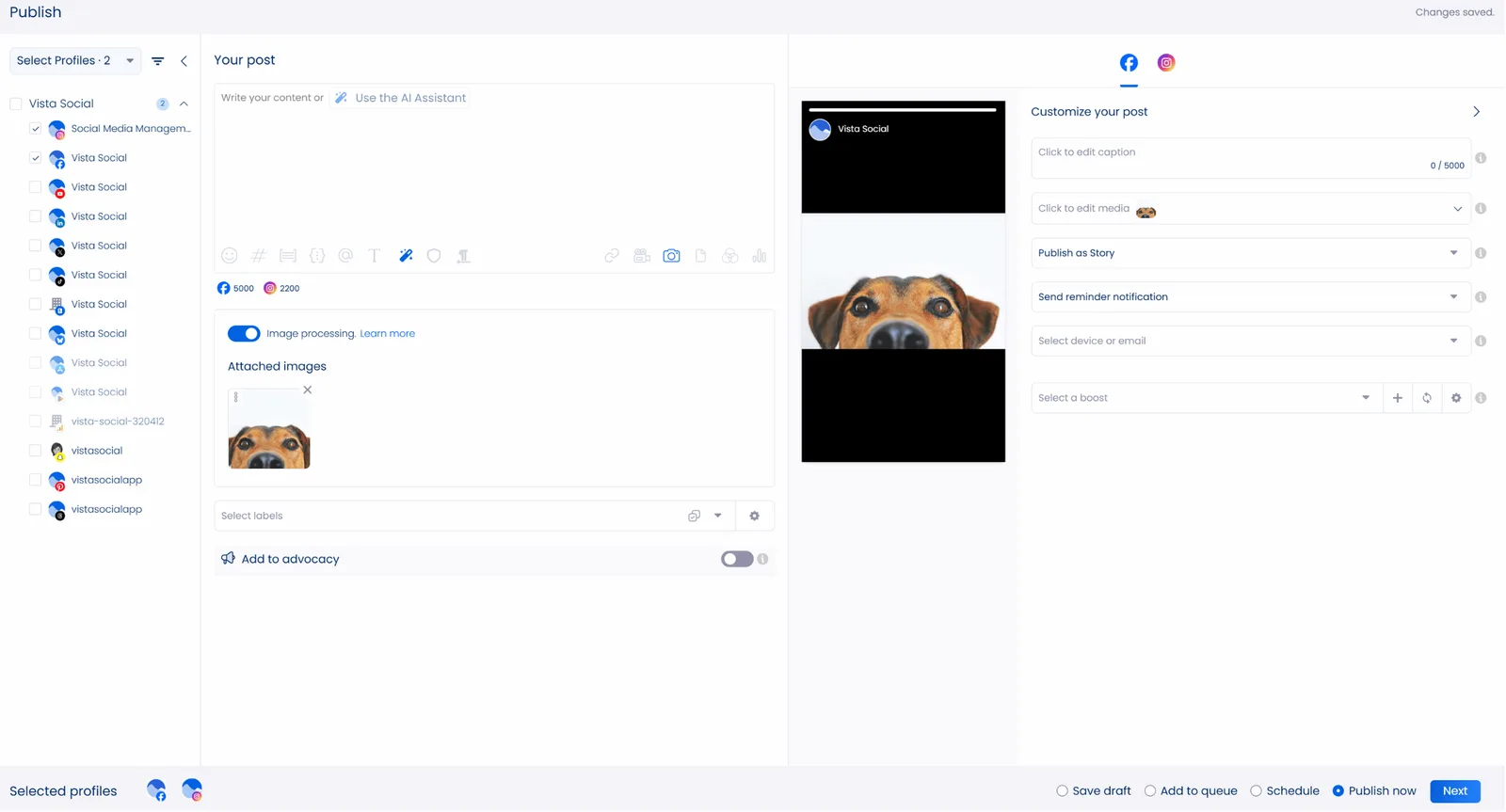Switch to the Facebook preview tab
This screenshot has height=812, width=1506.
[1129, 63]
